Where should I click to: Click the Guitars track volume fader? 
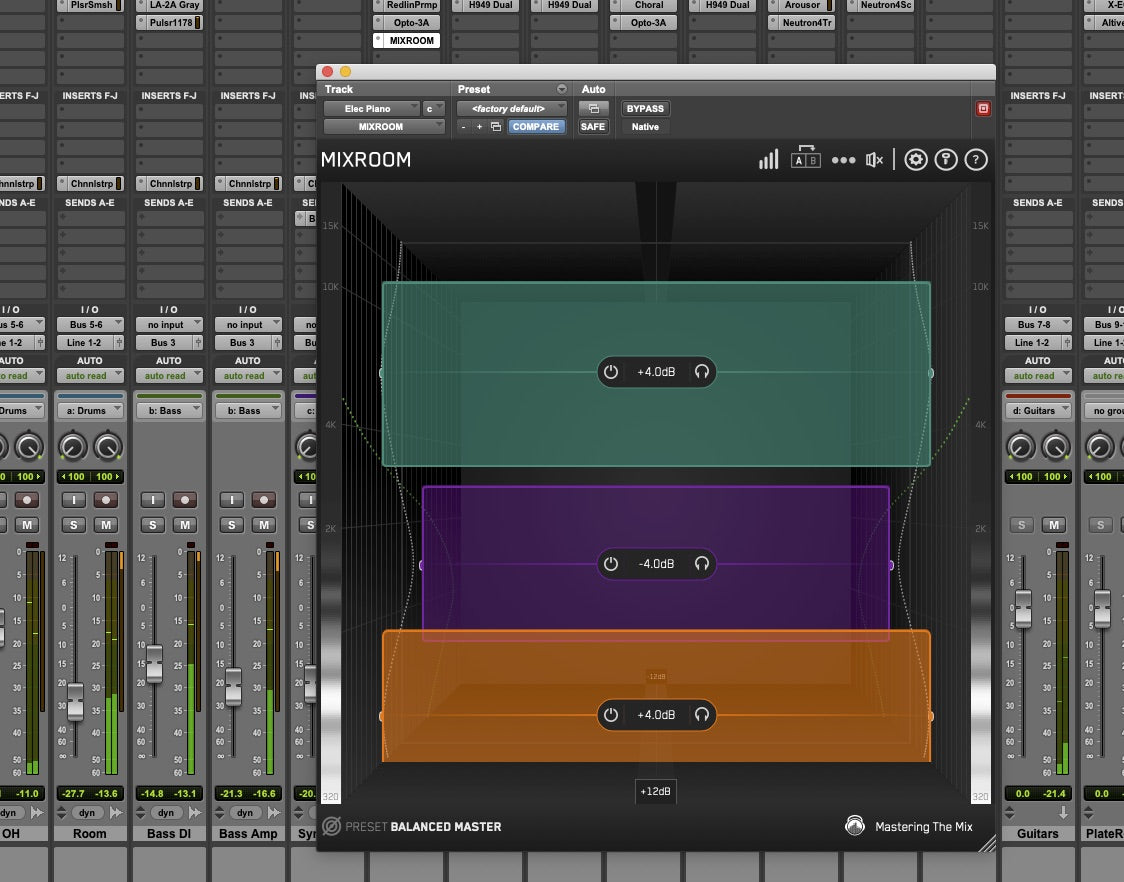pos(1023,609)
